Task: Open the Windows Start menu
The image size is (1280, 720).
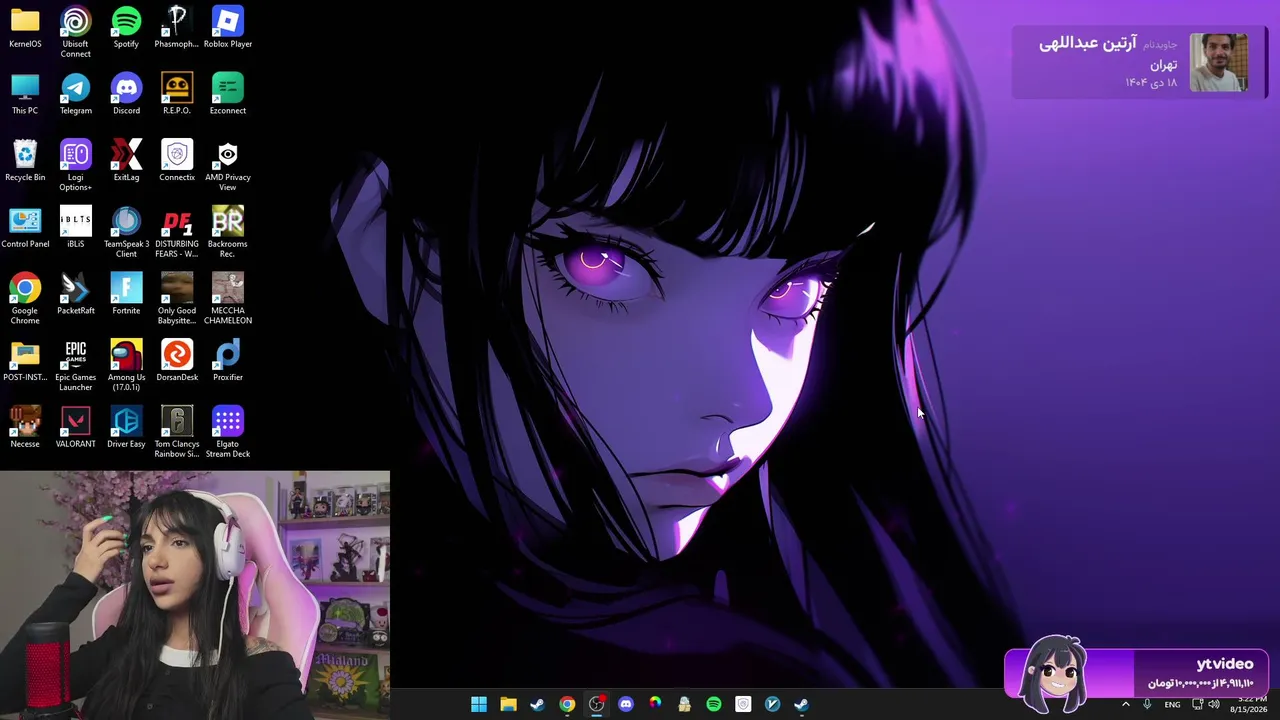Action: [479, 704]
